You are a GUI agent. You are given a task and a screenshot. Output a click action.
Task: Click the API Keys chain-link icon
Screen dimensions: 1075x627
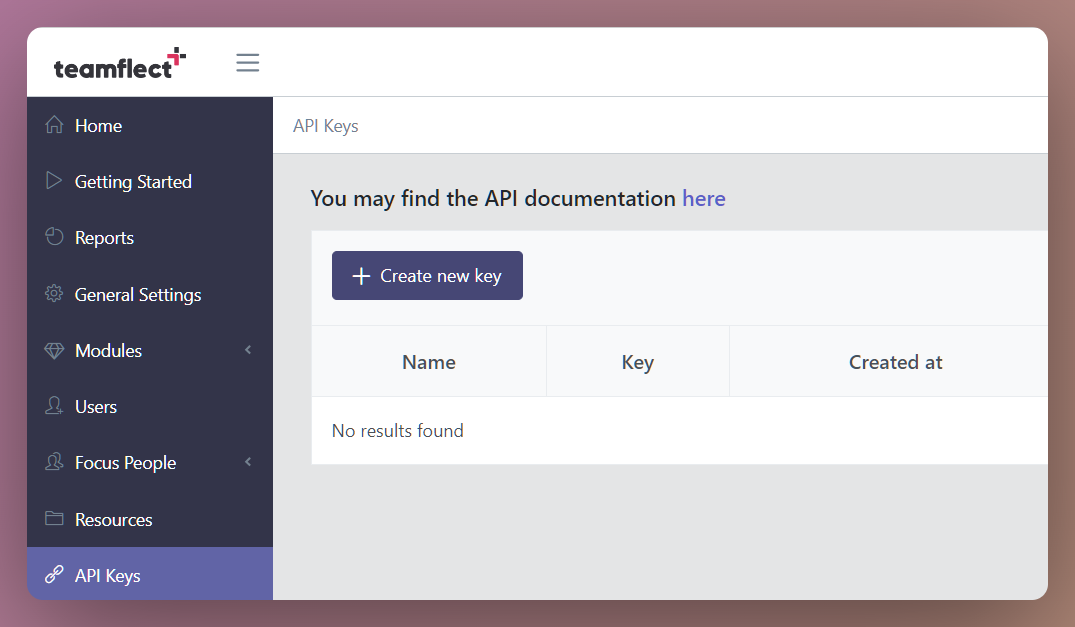(x=56, y=574)
